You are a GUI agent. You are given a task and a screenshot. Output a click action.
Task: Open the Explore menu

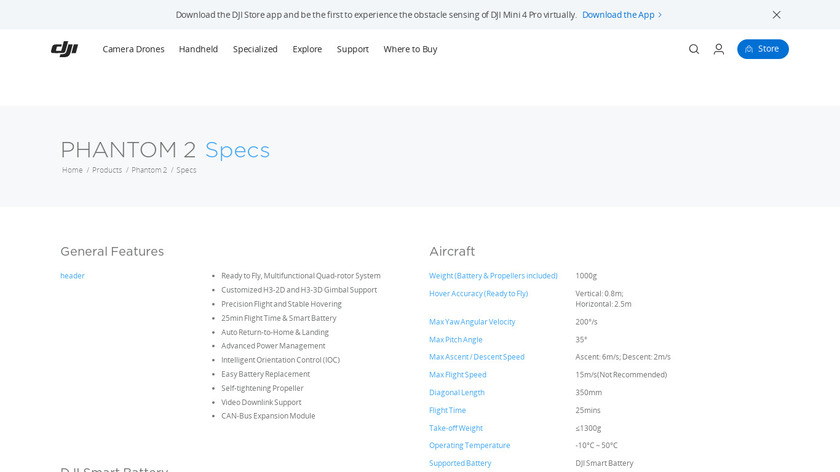[x=307, y=49]
